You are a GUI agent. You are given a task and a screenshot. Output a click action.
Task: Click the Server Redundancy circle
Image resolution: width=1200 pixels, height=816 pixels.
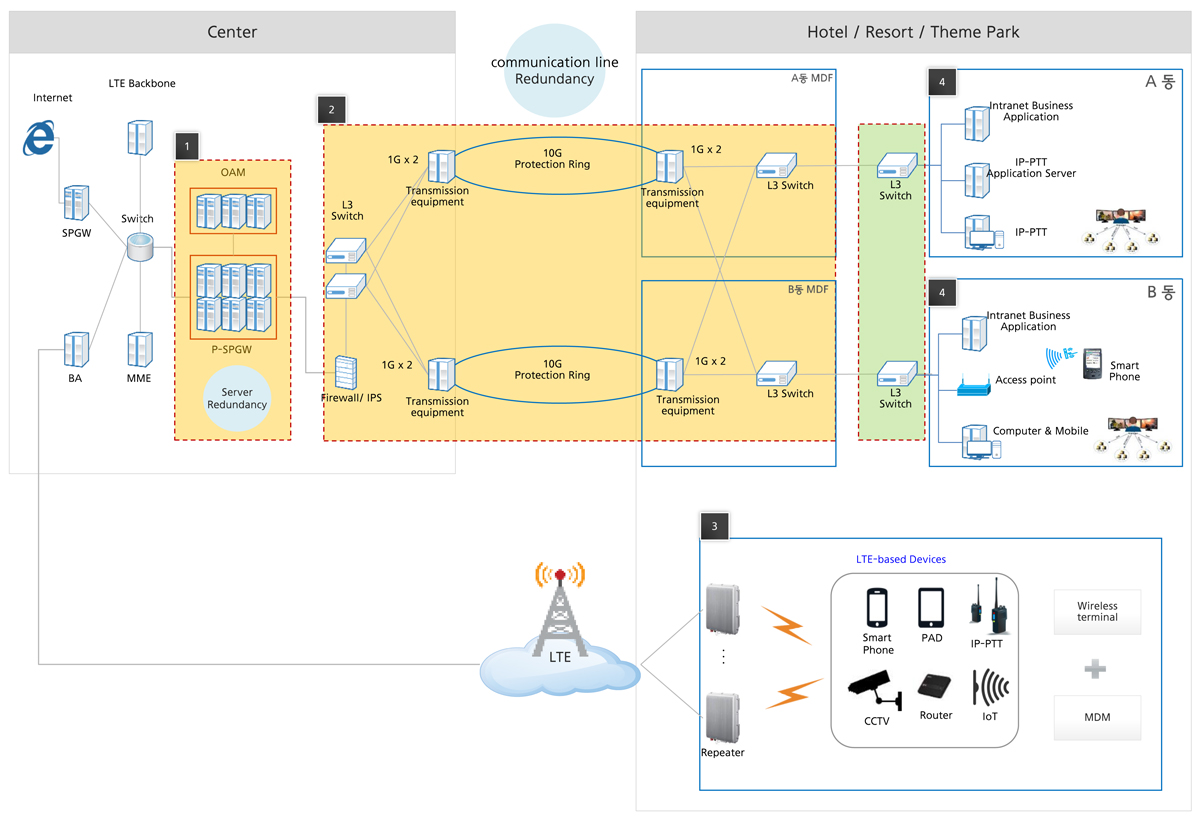237,398
